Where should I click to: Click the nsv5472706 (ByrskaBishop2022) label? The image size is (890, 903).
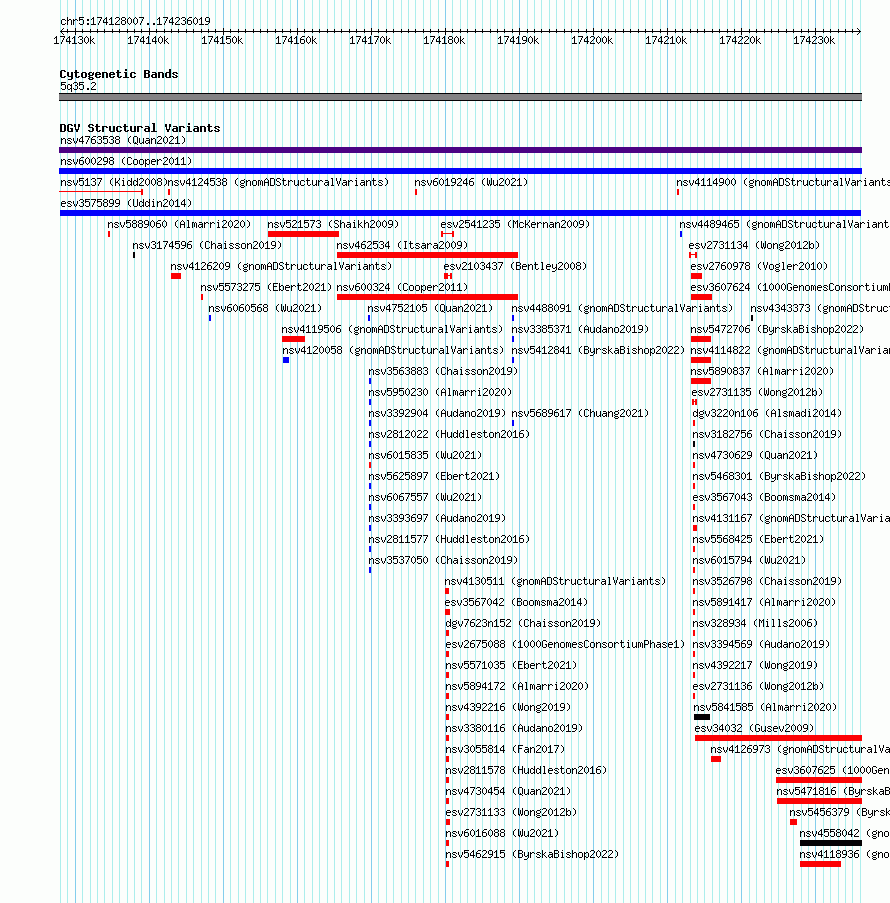[x=777, y=329]
